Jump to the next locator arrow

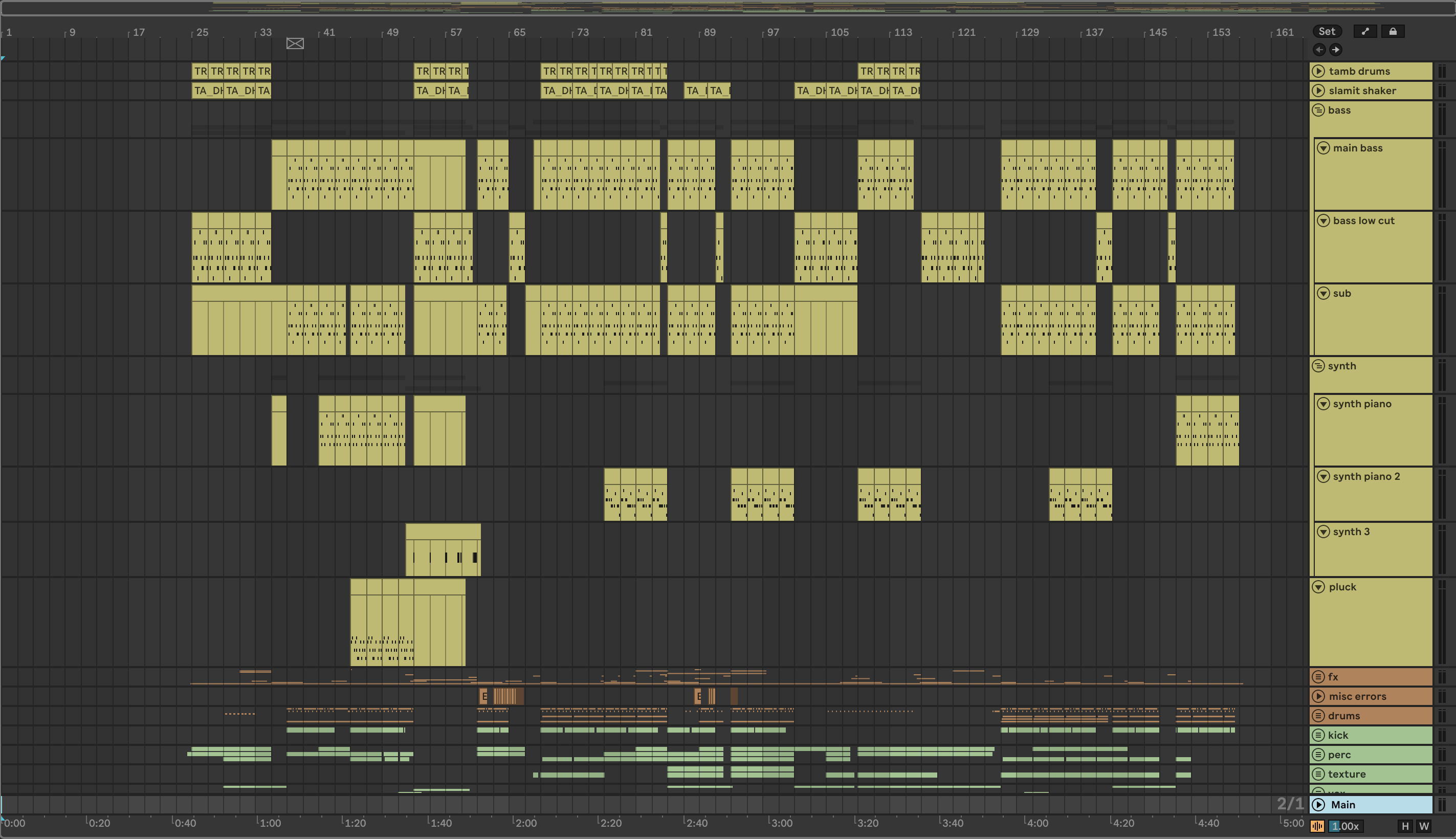pyautogui.click(x=1335, y=50)
